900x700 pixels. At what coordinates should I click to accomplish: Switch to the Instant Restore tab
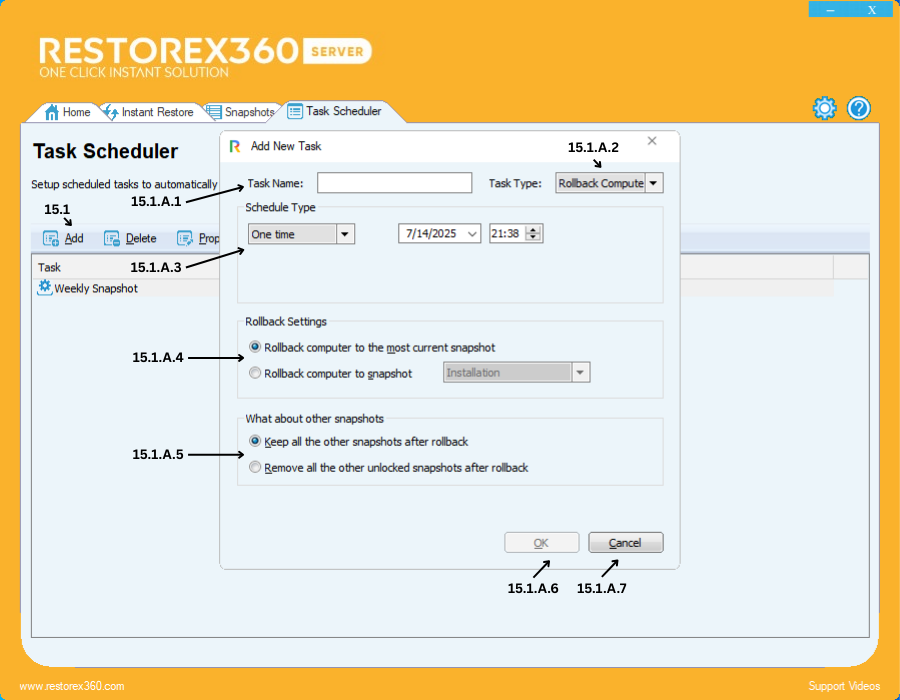click(149, 112)
